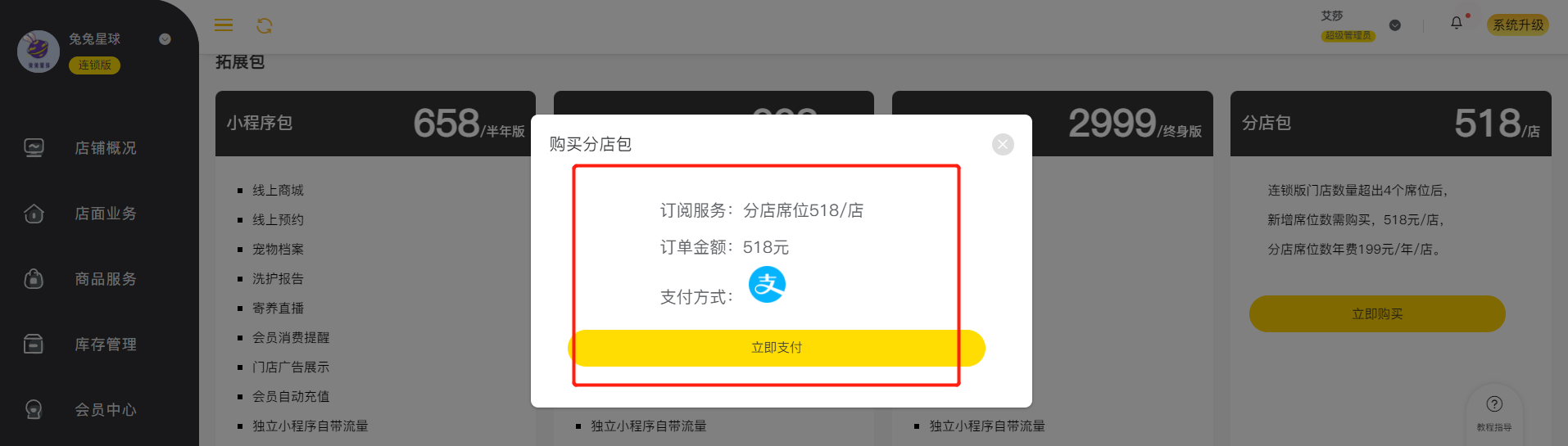Image resolution: width=1568 pixels, height=446 pixels.
Task: Close the 购买分店包 dialog
Action: [1003, 145]
